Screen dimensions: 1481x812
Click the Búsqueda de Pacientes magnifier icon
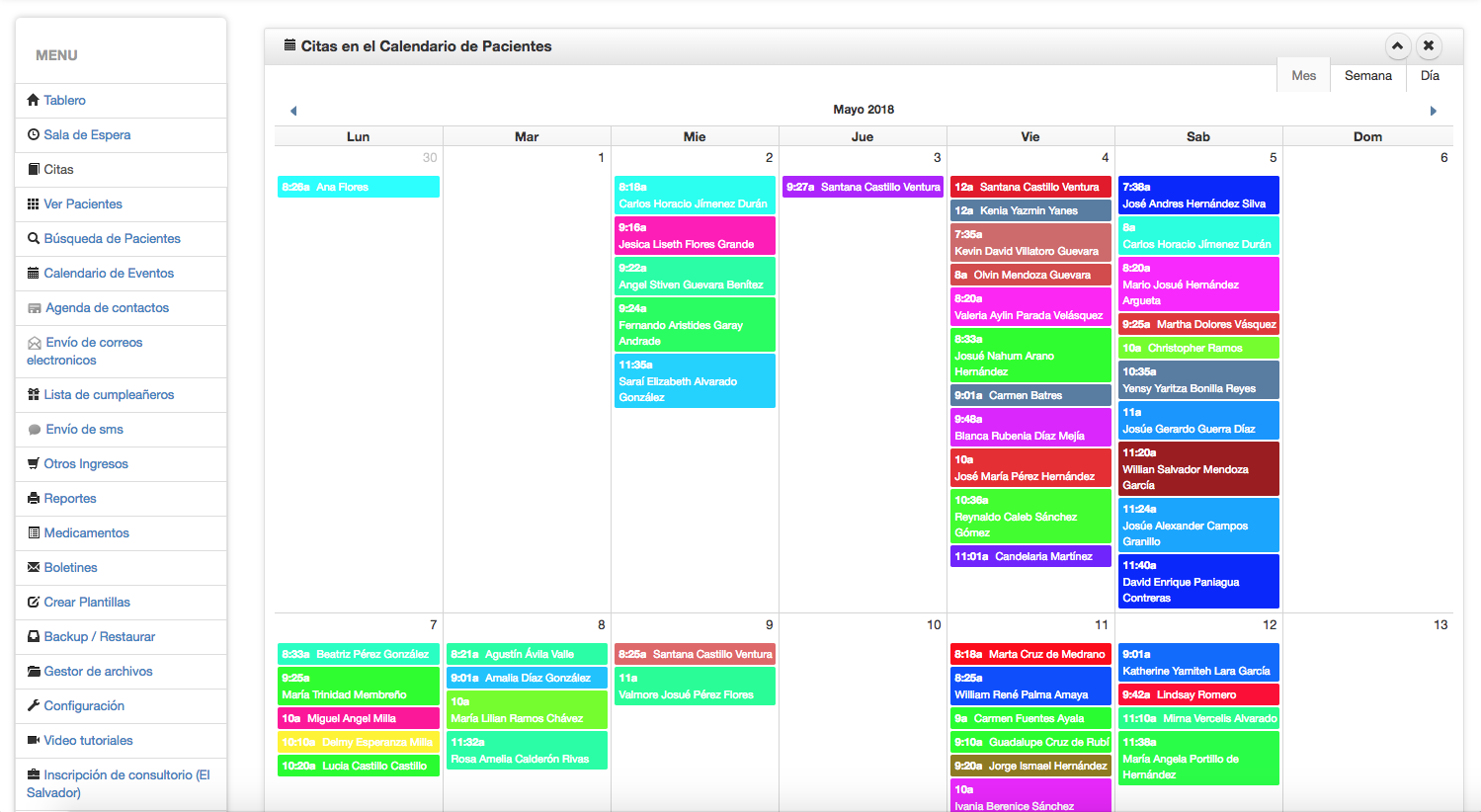point(34,238)
